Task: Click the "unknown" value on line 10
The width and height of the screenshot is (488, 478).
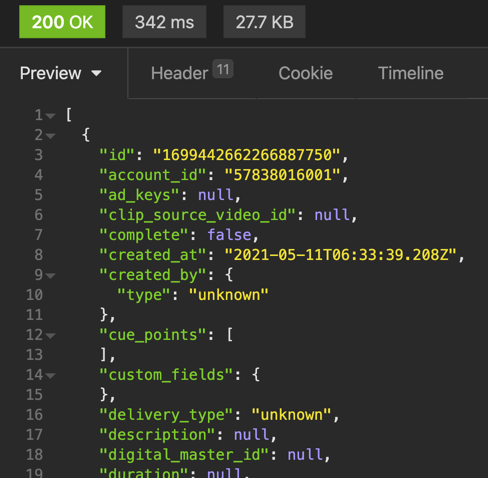Action: point(229,295)
